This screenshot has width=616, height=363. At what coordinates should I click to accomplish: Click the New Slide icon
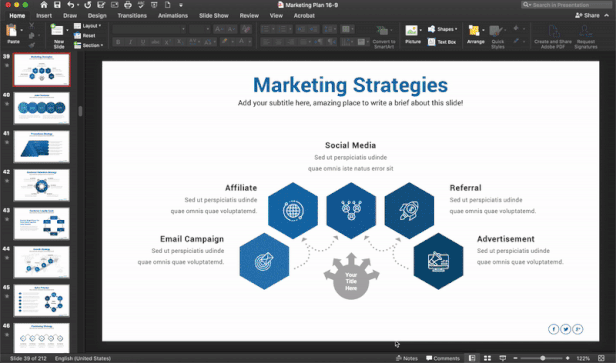coord(58,31)
